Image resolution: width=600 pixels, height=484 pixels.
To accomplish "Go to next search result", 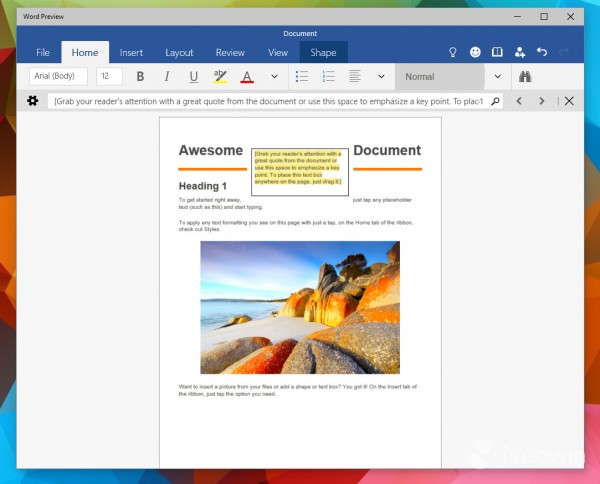I will click(541, 101).
